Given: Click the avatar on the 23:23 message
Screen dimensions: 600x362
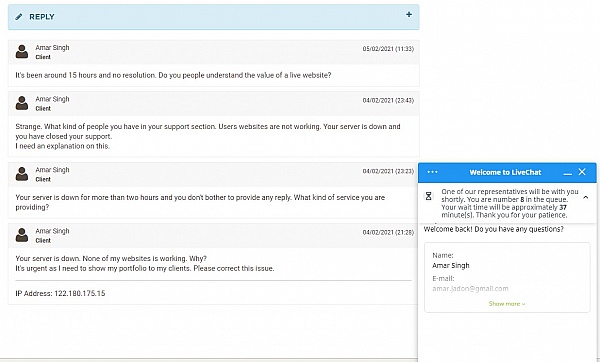Looking at the screenshot, I should point(22,174).
